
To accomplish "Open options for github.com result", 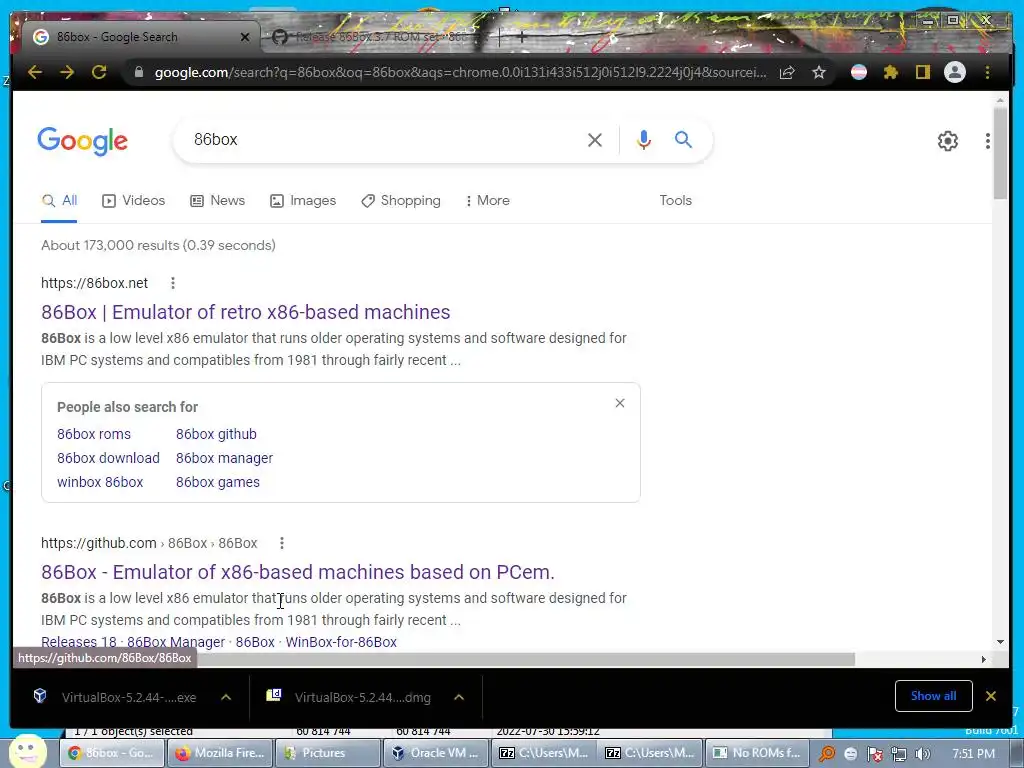I will tap(281, 543).
